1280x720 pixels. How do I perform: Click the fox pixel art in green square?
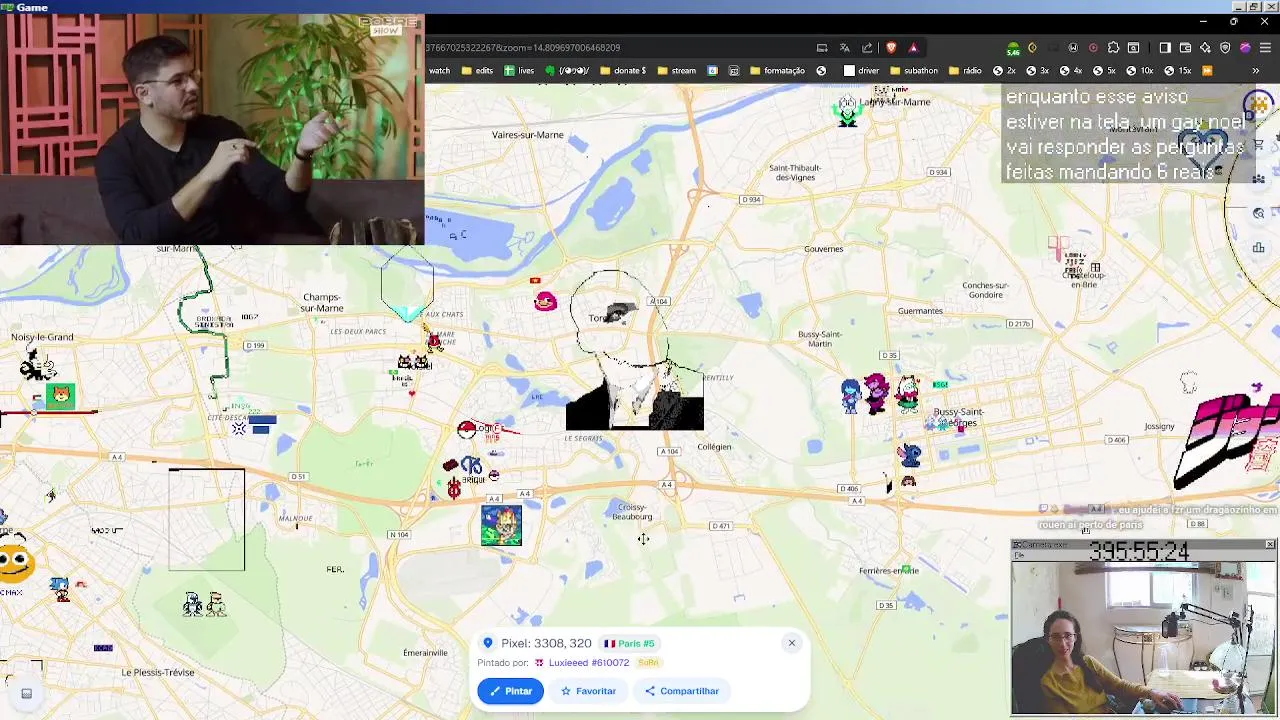[x=60, y=396]
